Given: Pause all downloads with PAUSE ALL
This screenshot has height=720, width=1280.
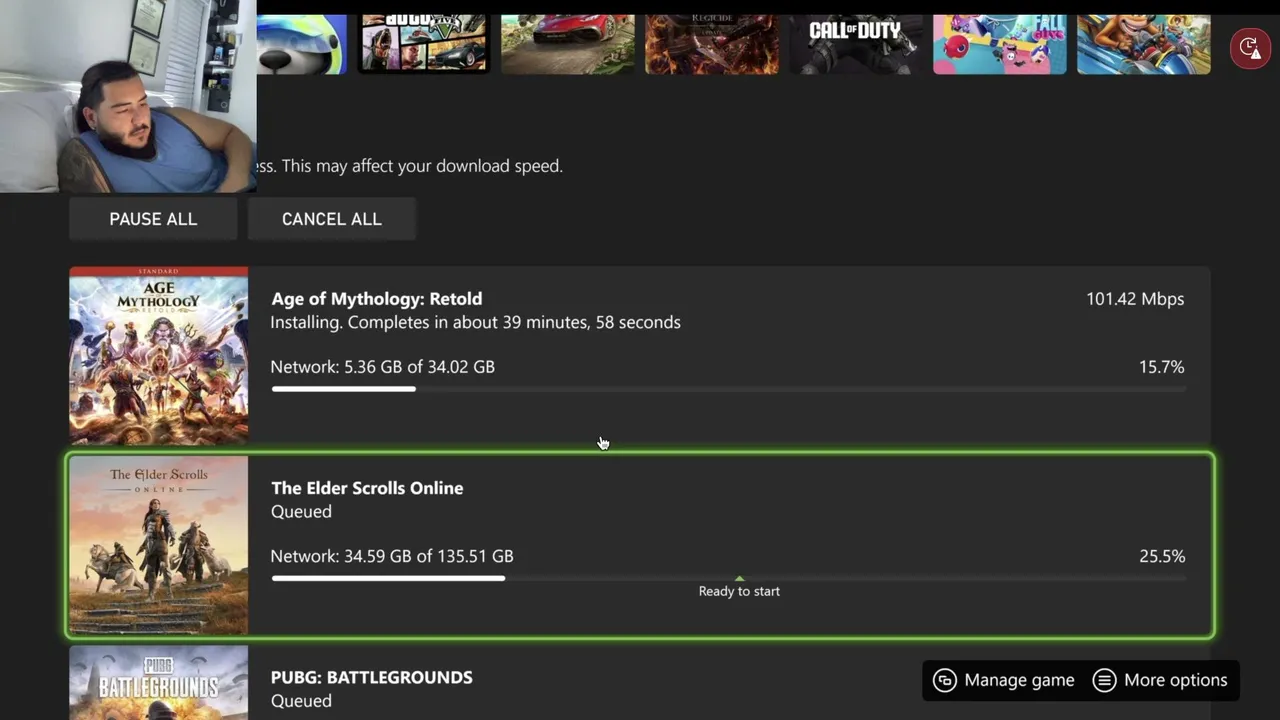Looking at the screenshot, I should (153, 219).
